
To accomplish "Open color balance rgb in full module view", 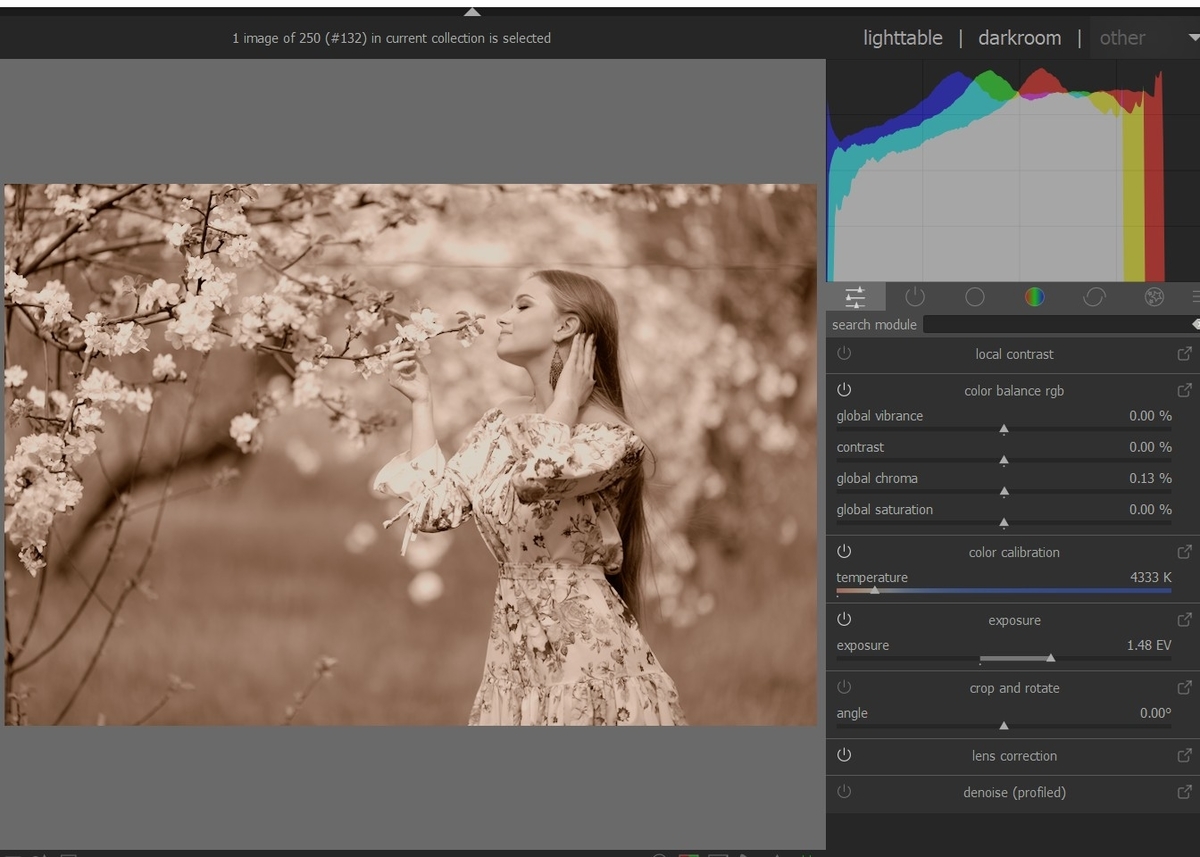I will (x=1184, y=390).
